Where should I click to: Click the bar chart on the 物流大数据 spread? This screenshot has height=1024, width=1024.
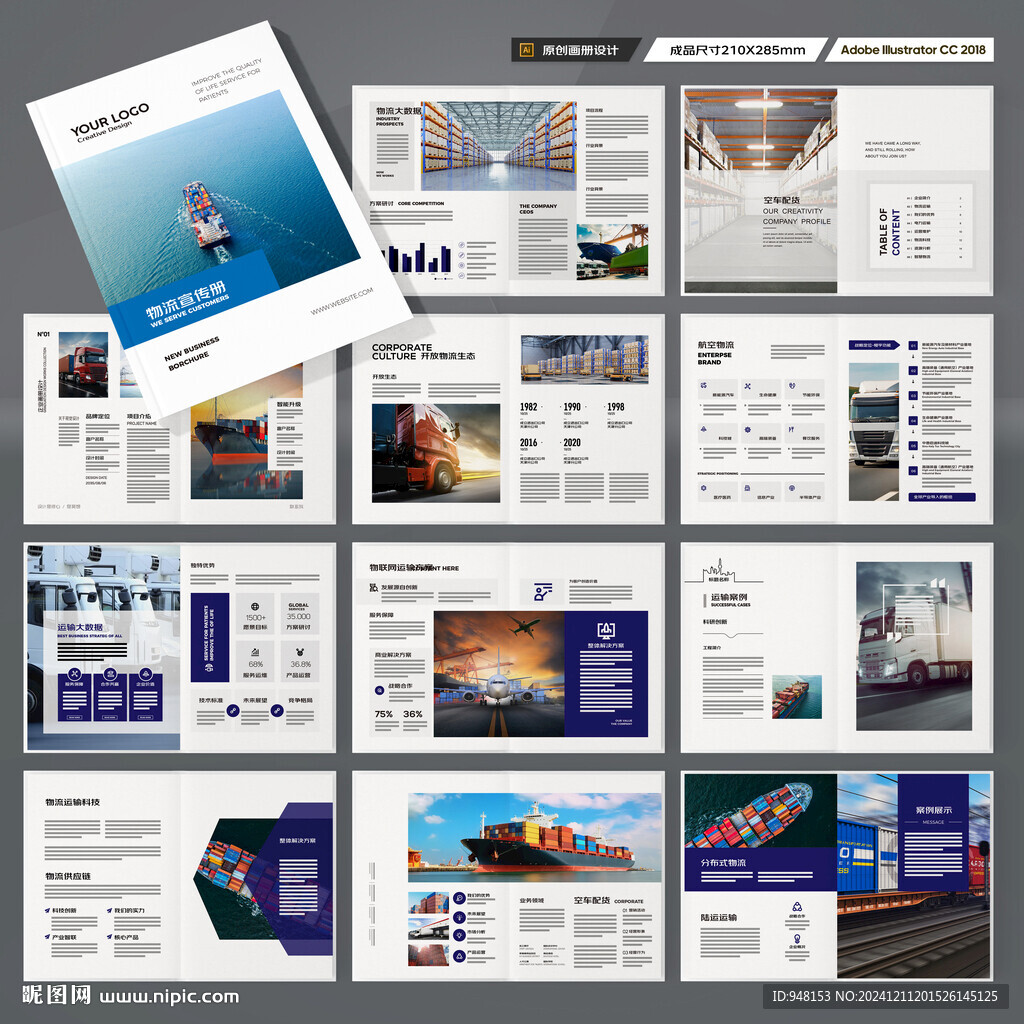click(417, 257)
